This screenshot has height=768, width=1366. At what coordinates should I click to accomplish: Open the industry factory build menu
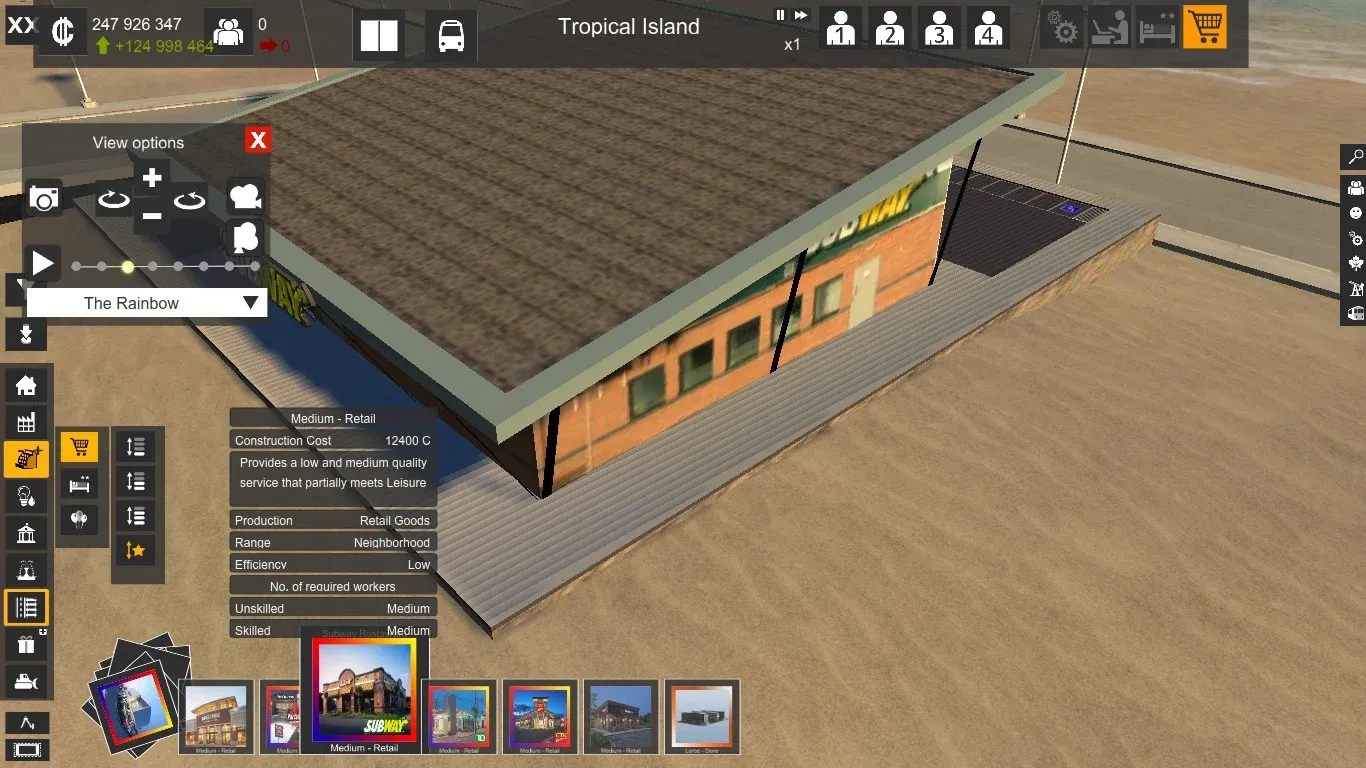26,423
